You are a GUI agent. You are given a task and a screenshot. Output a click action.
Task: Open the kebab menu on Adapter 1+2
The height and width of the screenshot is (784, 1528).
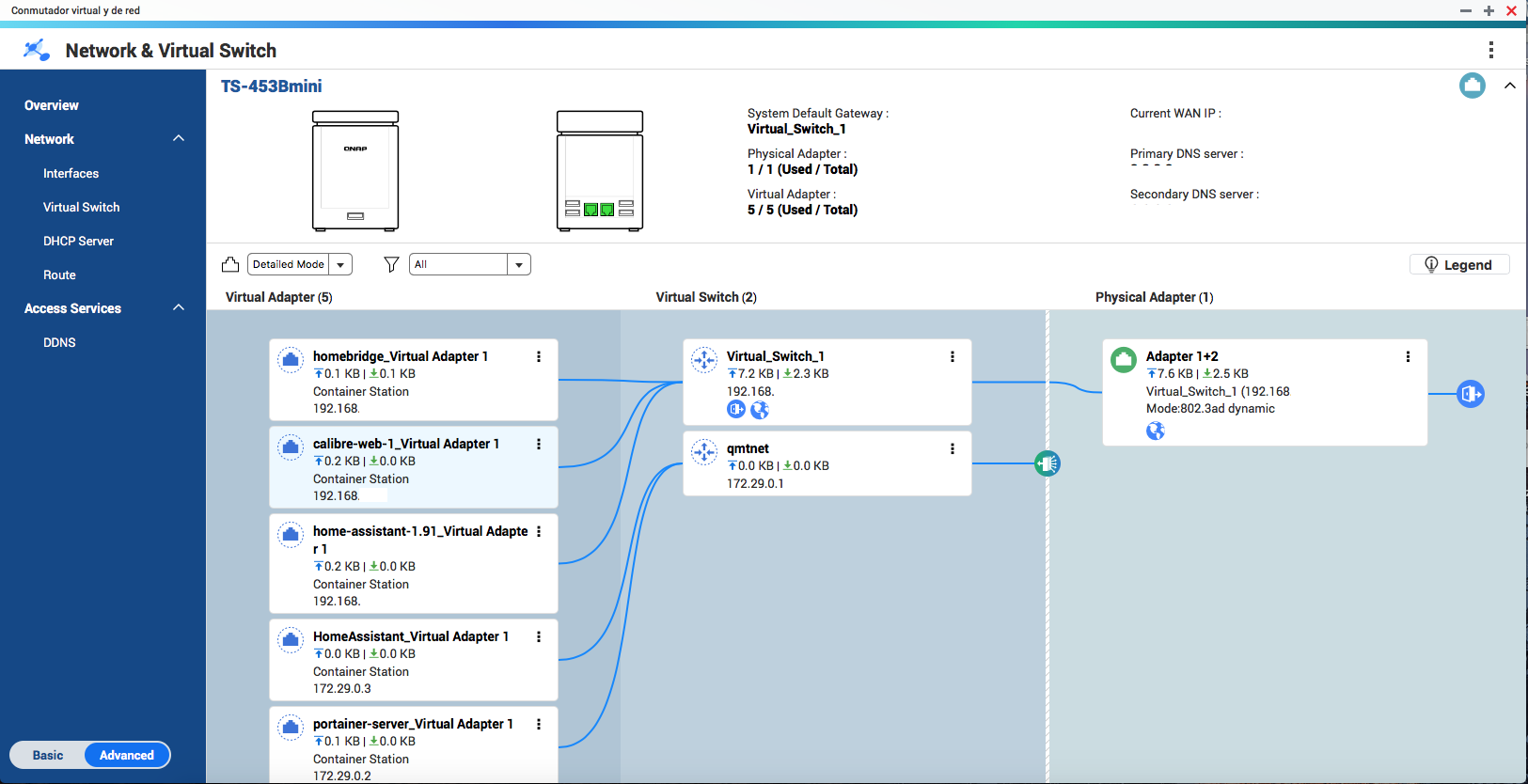coord(1408,357)
